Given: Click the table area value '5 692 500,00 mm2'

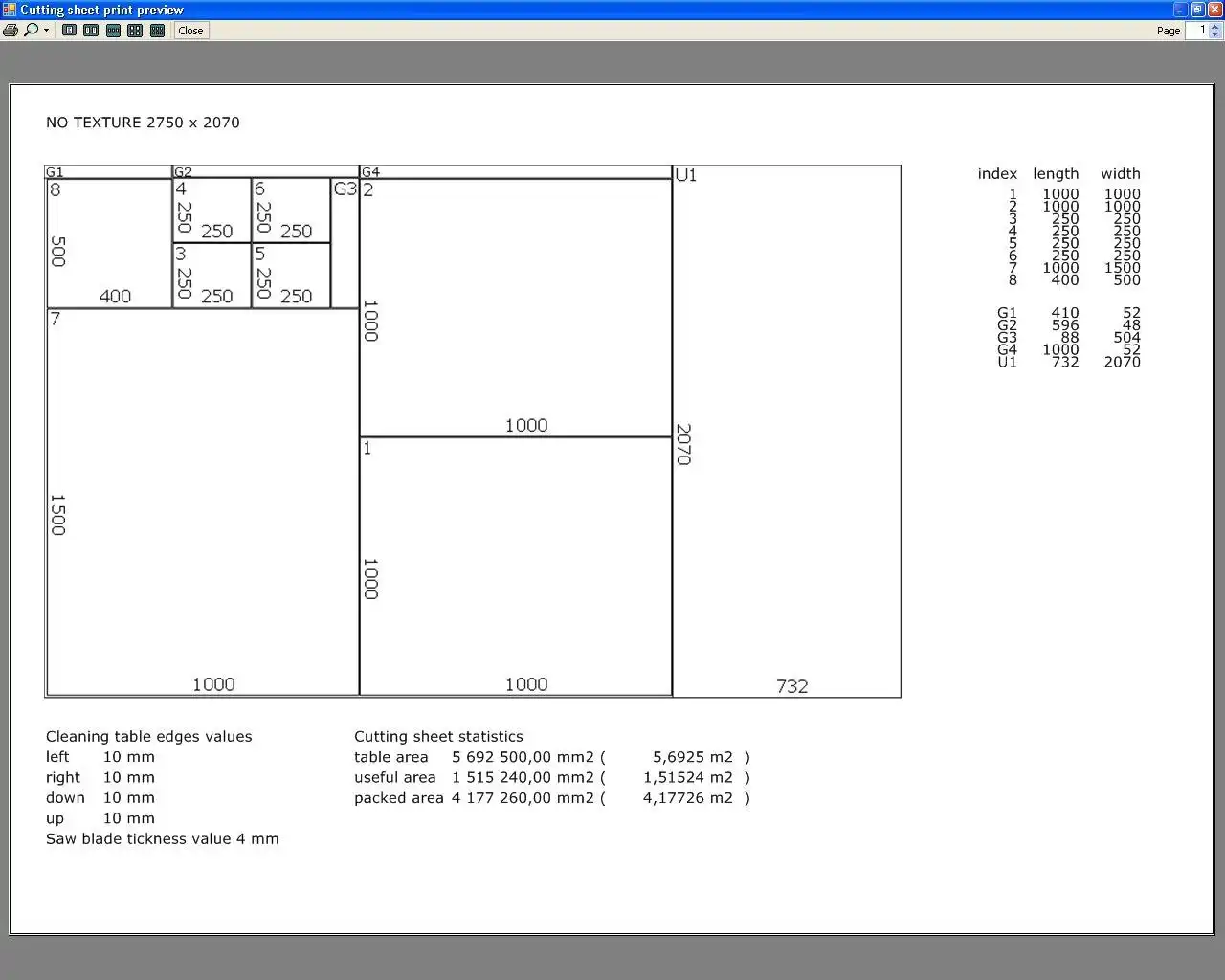Looking at the screenshot, I should click(523, 757).
